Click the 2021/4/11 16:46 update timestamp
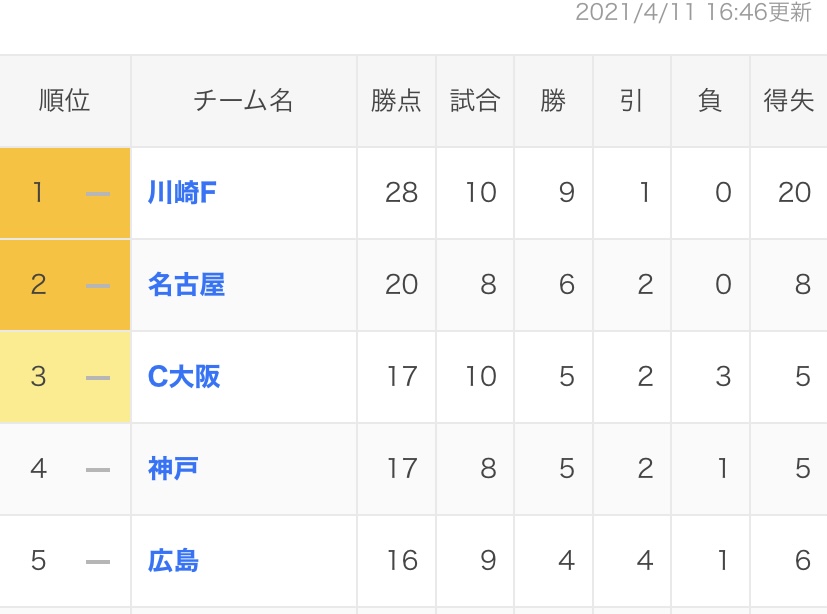The height and width of the screenshot is (614, 827). click(693, 14)
